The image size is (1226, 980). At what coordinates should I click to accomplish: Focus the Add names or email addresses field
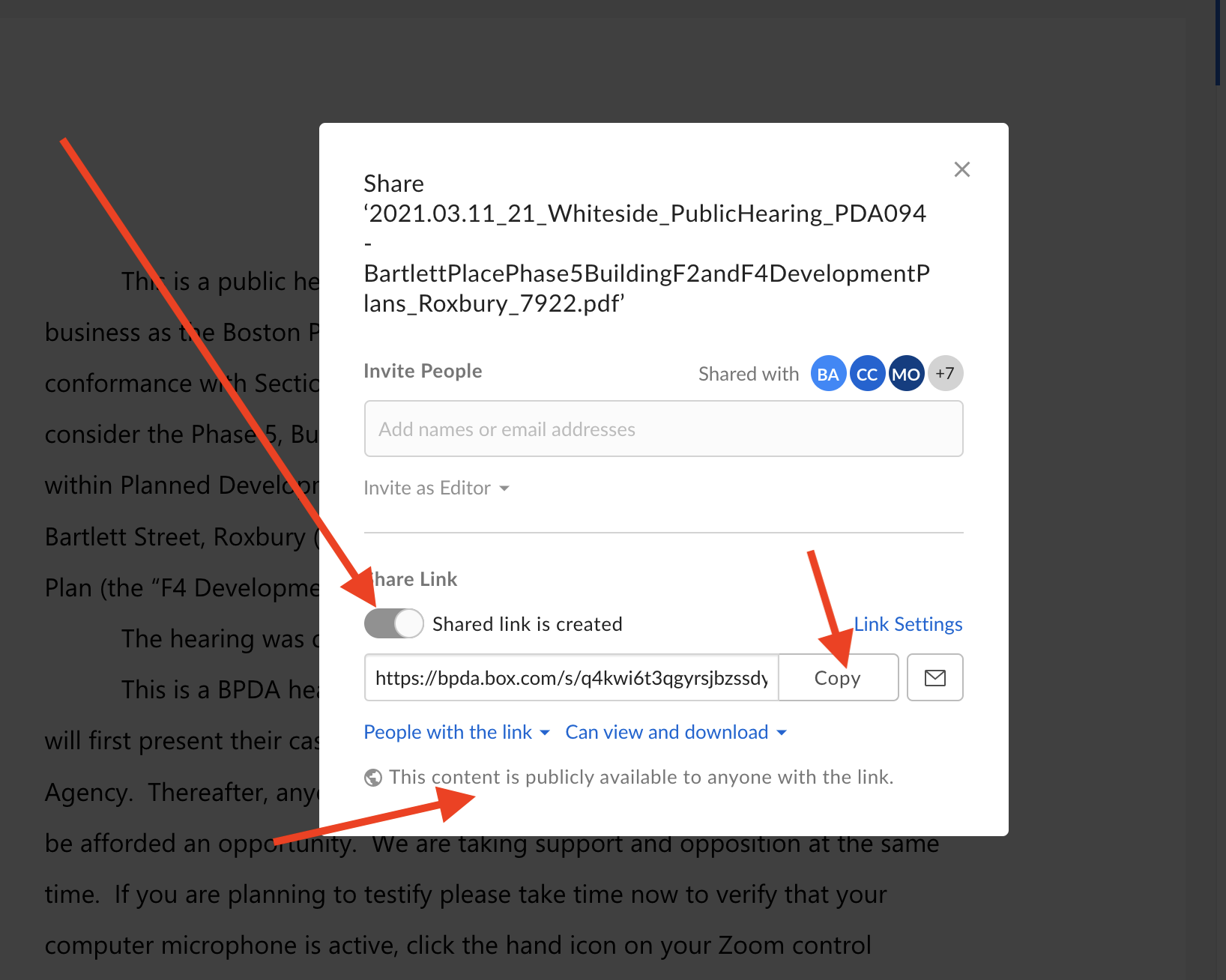(664, 429)
